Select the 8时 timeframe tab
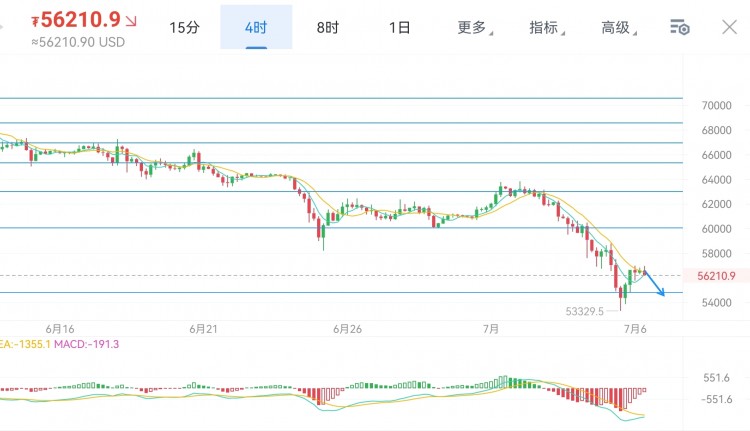Viewport: 750px width, 431px height. tap(328, 27)
